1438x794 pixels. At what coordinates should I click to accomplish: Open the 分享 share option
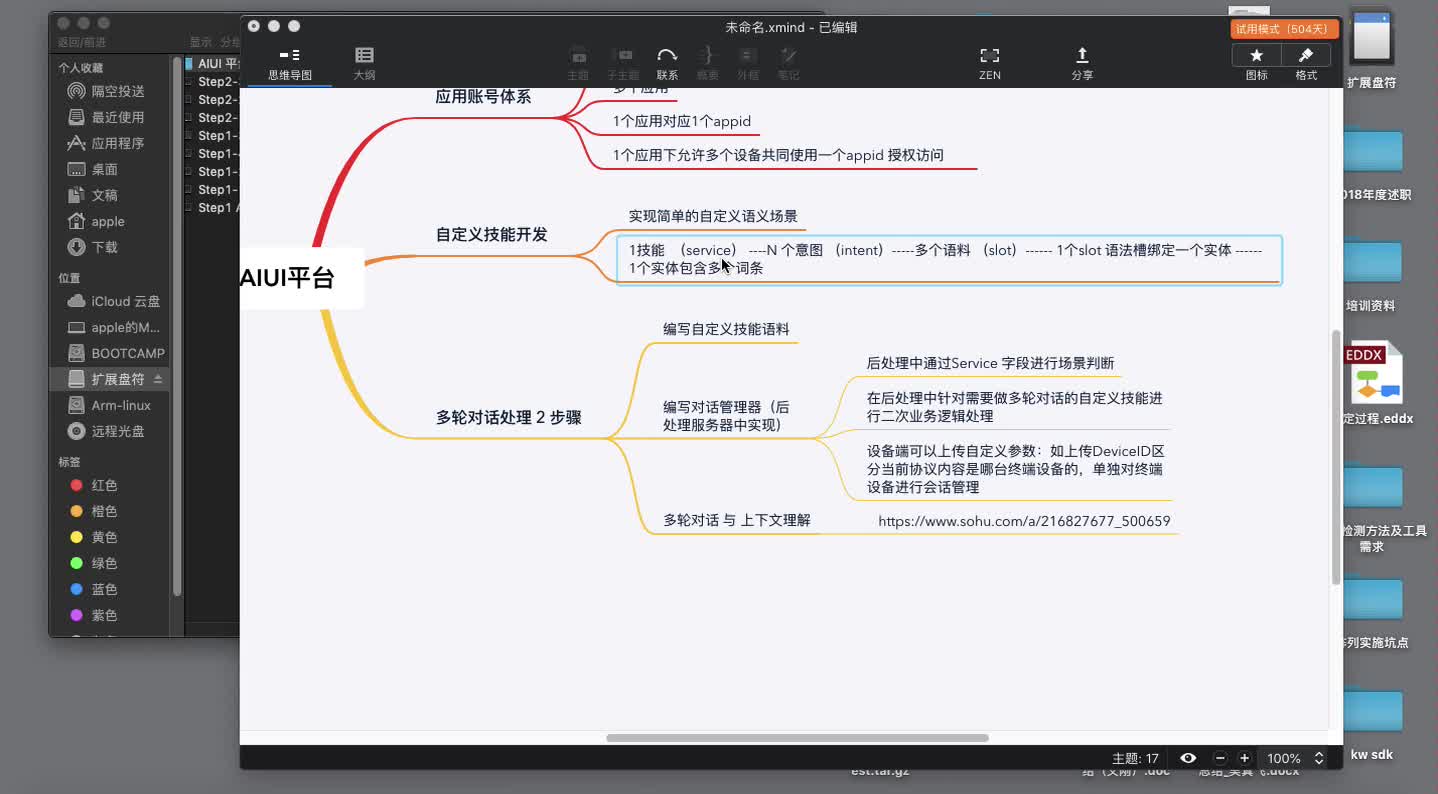(1082, 64)
